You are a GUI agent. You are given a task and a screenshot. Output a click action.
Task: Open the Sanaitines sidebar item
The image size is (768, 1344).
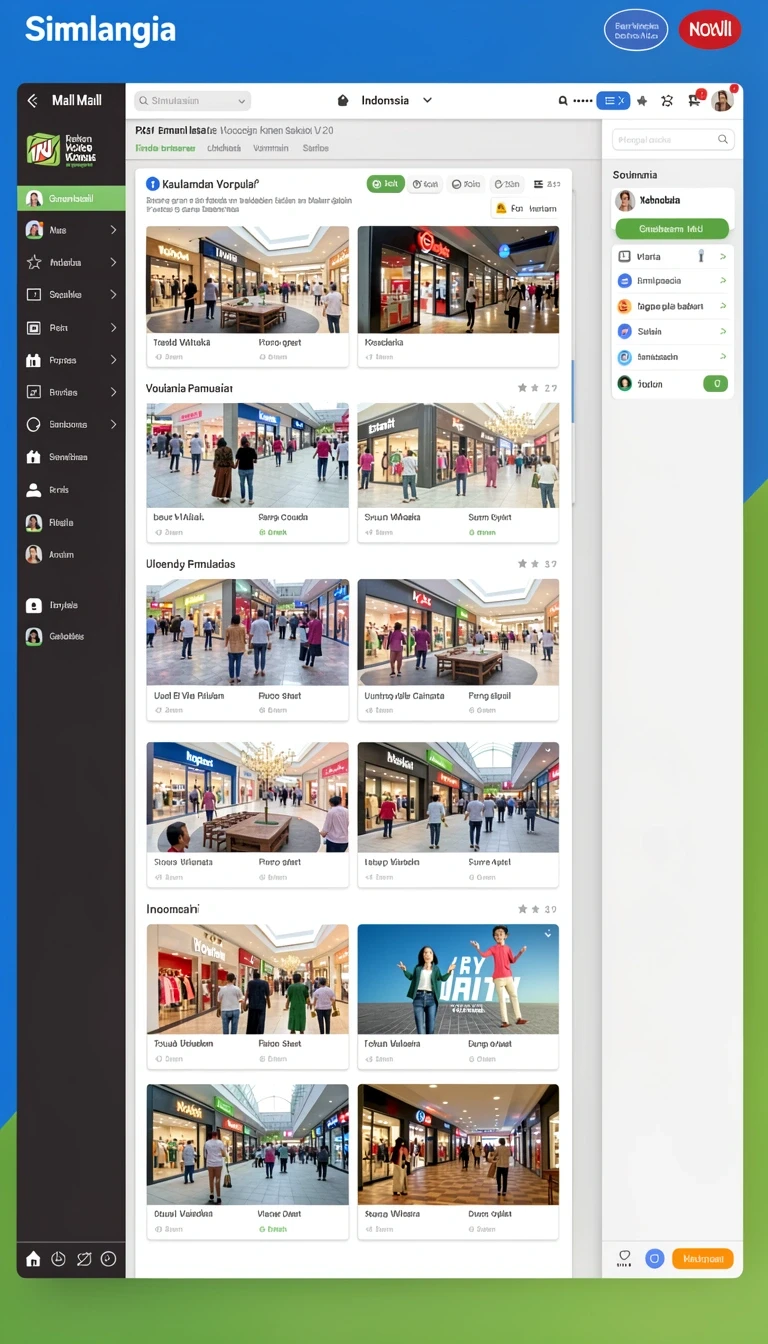(x=71, y=457)
